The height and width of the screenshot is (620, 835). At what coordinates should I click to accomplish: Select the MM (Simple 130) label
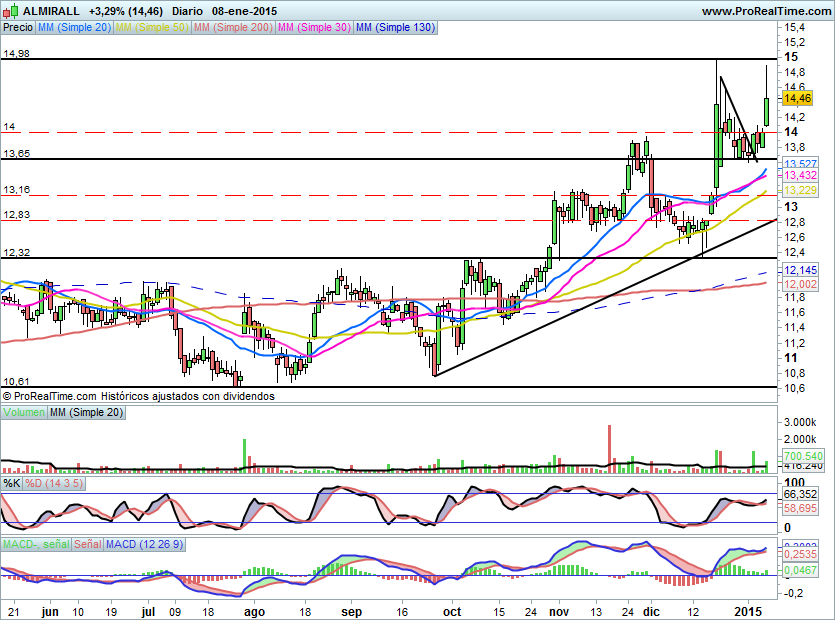point(395,28)
